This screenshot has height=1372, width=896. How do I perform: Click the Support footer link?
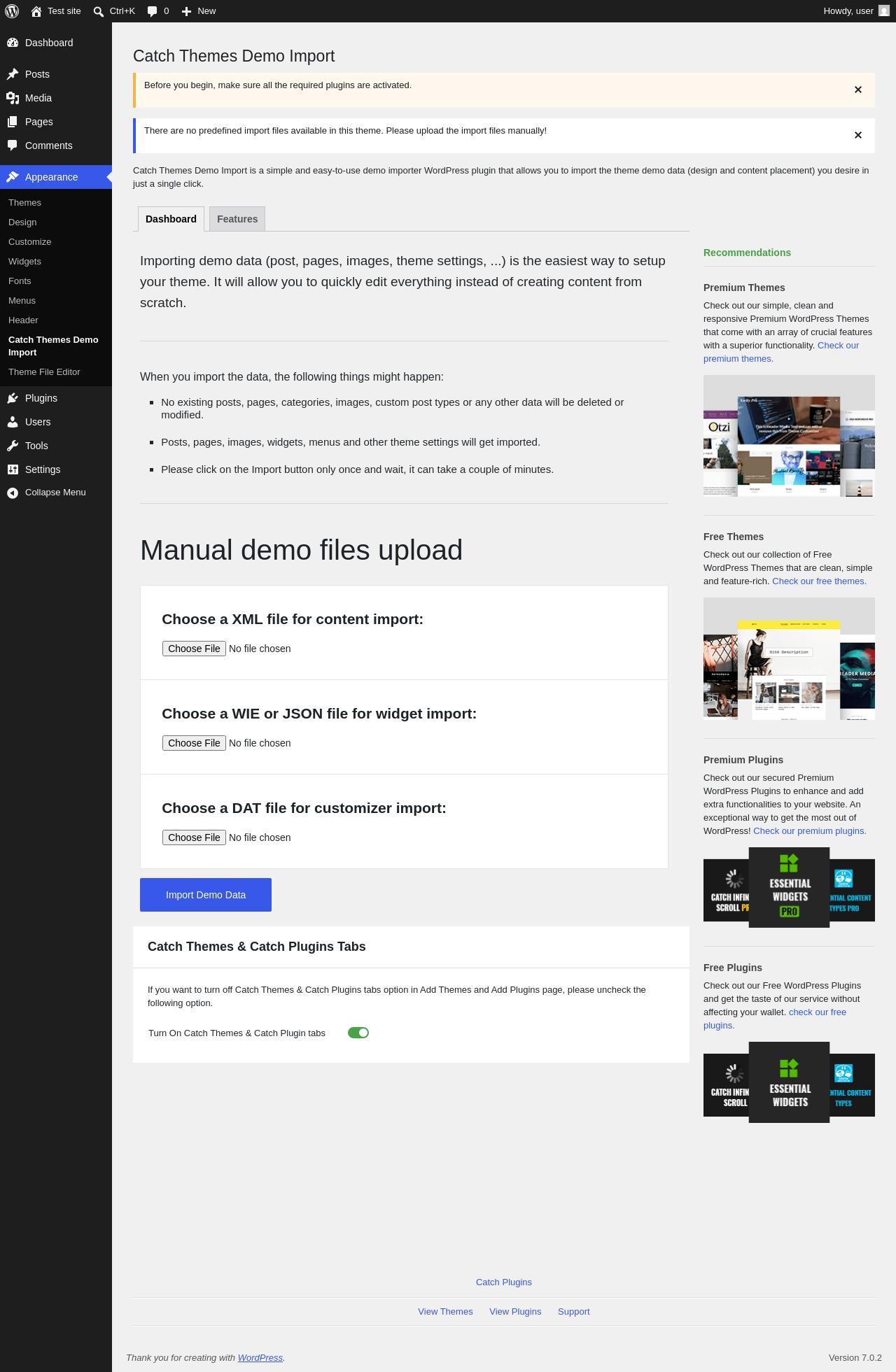pyautogui.click(x=574, y=1312)
